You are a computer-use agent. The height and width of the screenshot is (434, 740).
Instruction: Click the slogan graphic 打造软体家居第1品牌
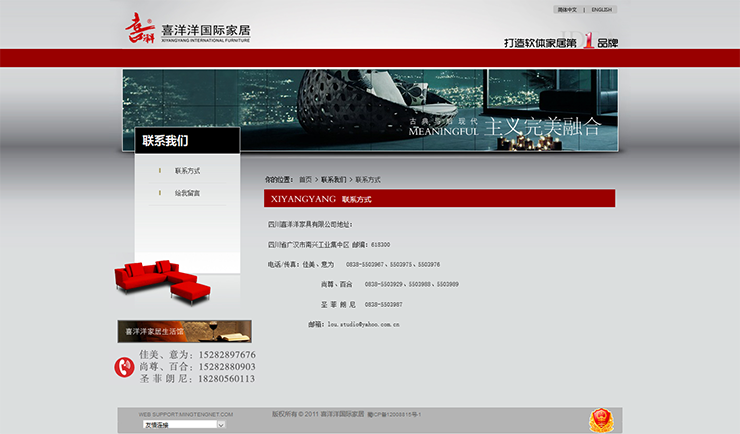(x=560, y=42)
